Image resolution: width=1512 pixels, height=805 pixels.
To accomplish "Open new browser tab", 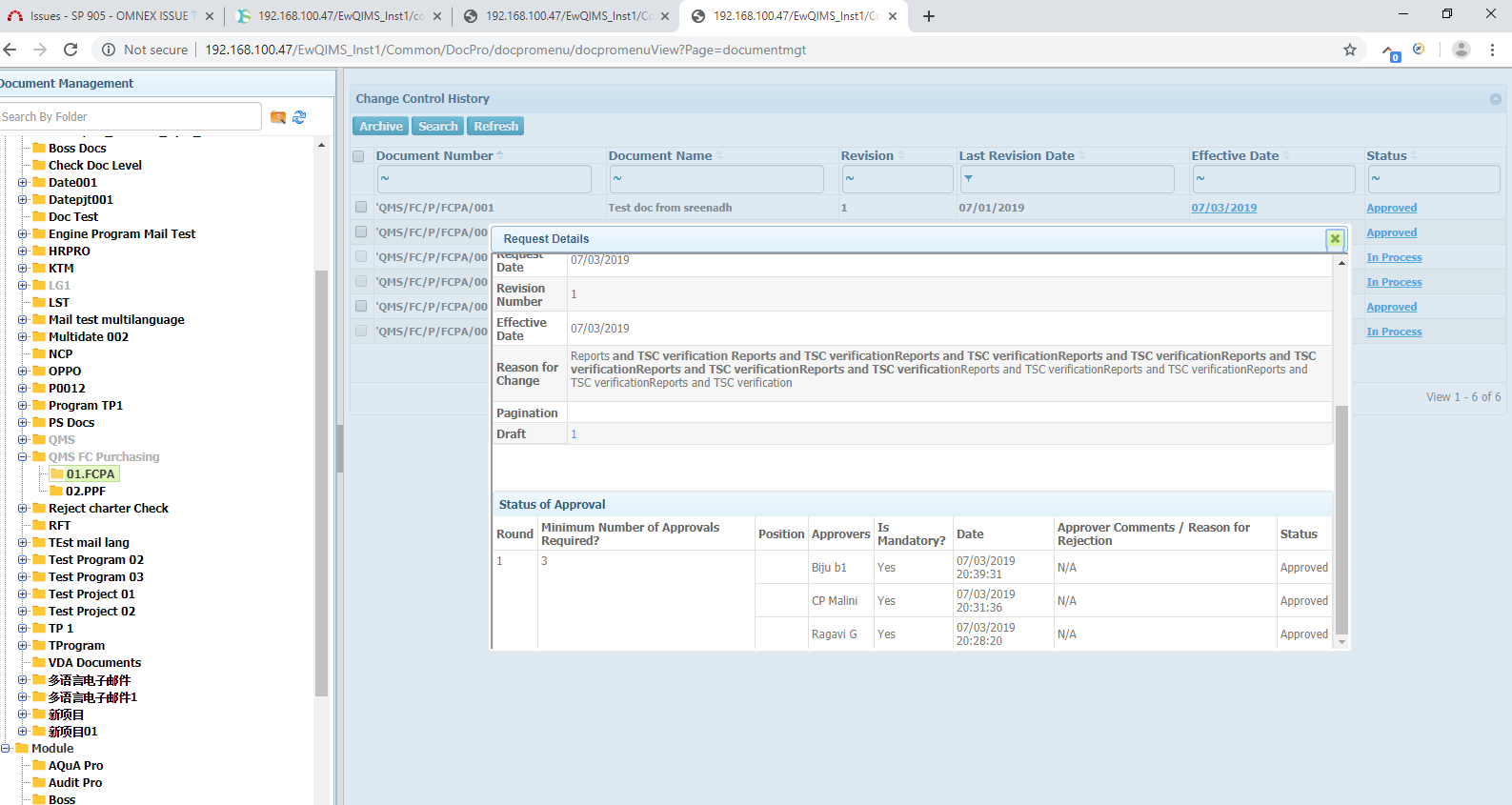I will coord(929,16).
